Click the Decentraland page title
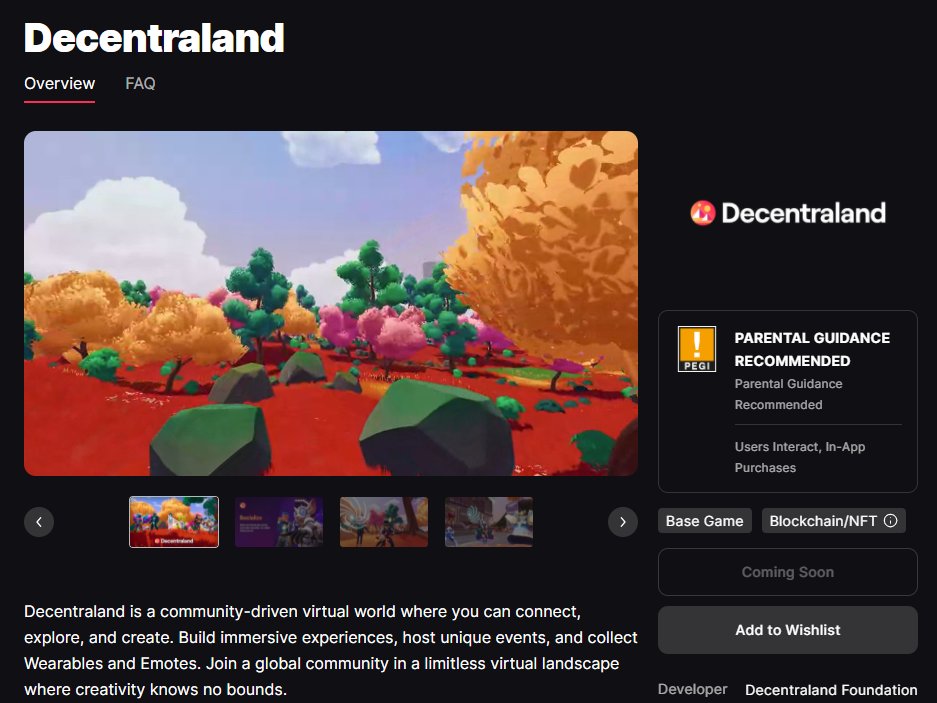 pyautogui.click(x=154, y=38)
